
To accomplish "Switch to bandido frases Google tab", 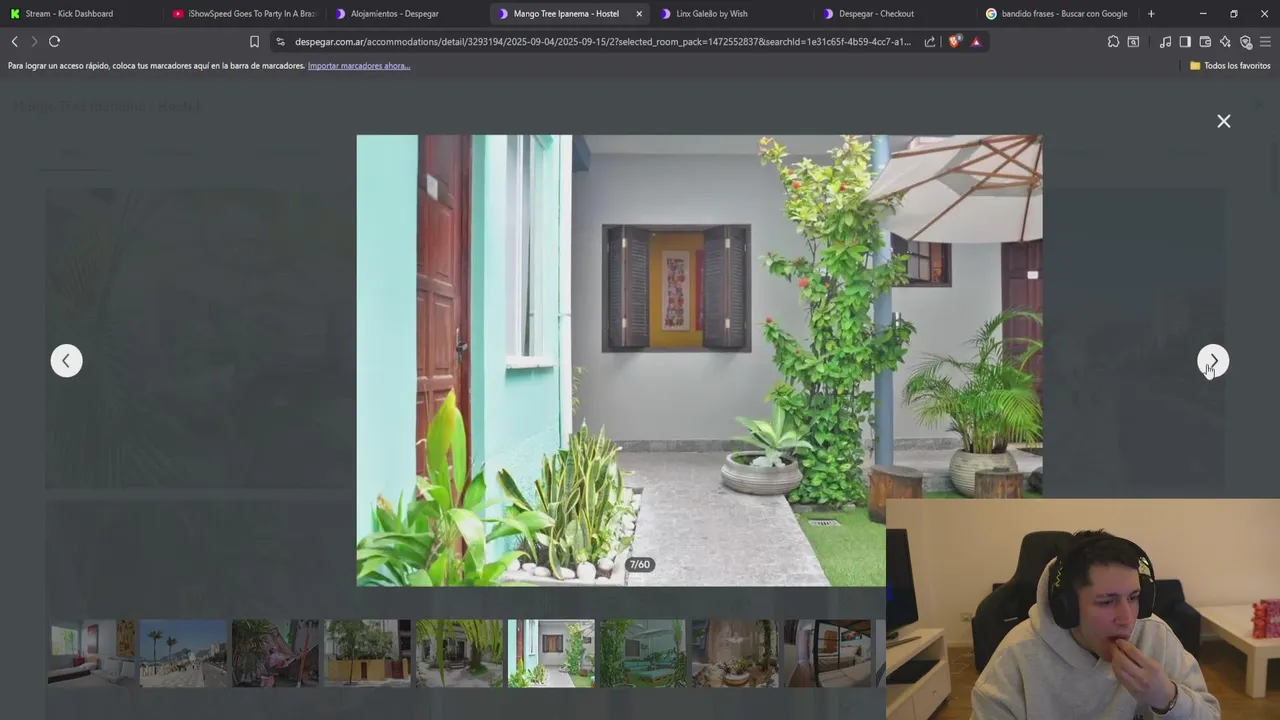I will coord(1057,14).
